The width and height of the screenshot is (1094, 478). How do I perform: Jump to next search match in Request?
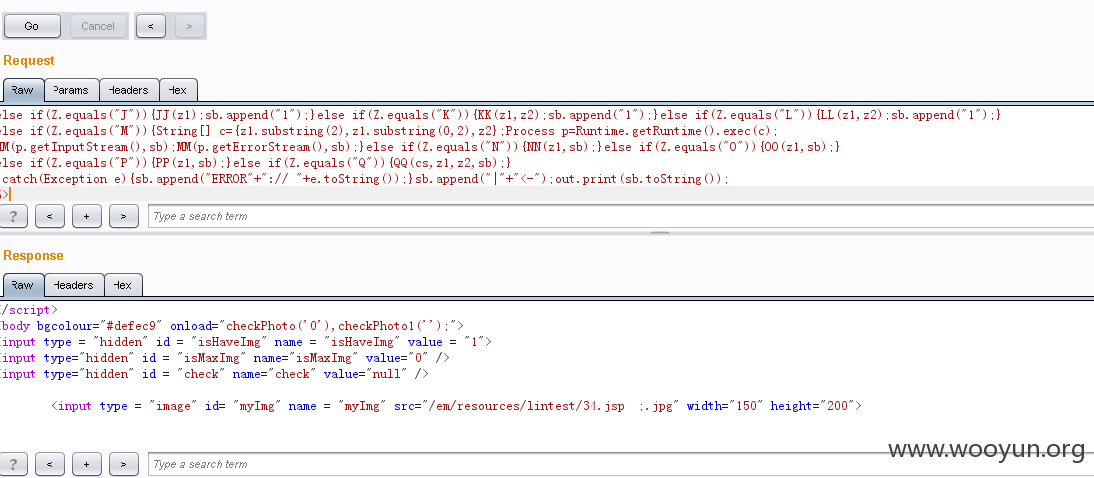pos(123,216)
